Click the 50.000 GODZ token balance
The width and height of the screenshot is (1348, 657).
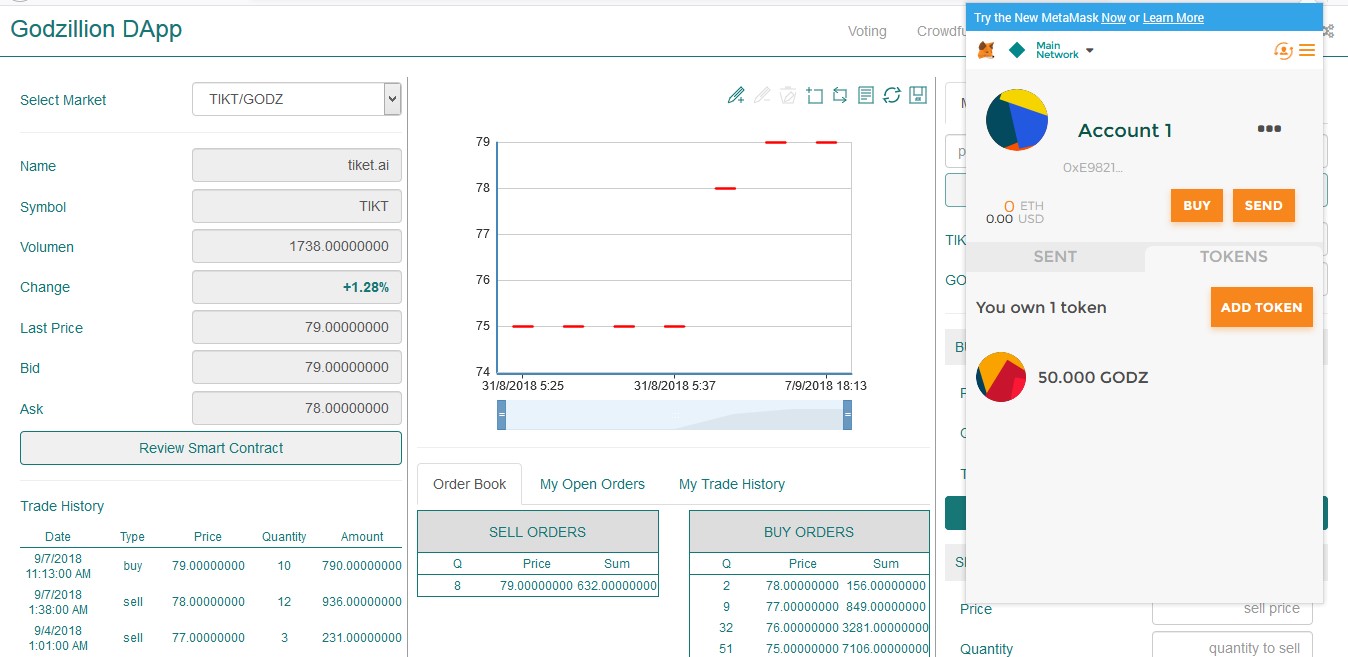[x=1093, y=378]
